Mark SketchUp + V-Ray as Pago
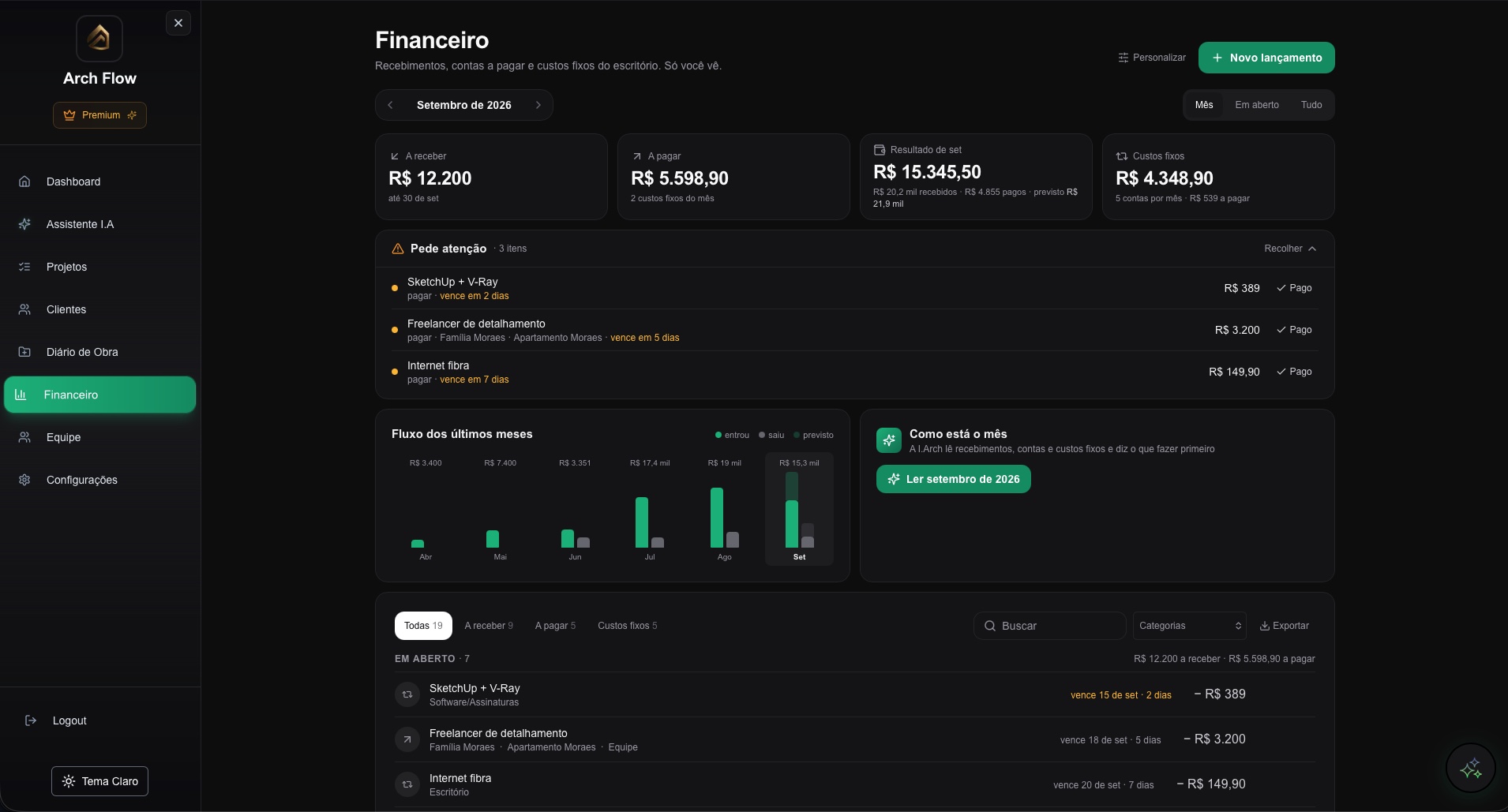 coord(1294,288)
